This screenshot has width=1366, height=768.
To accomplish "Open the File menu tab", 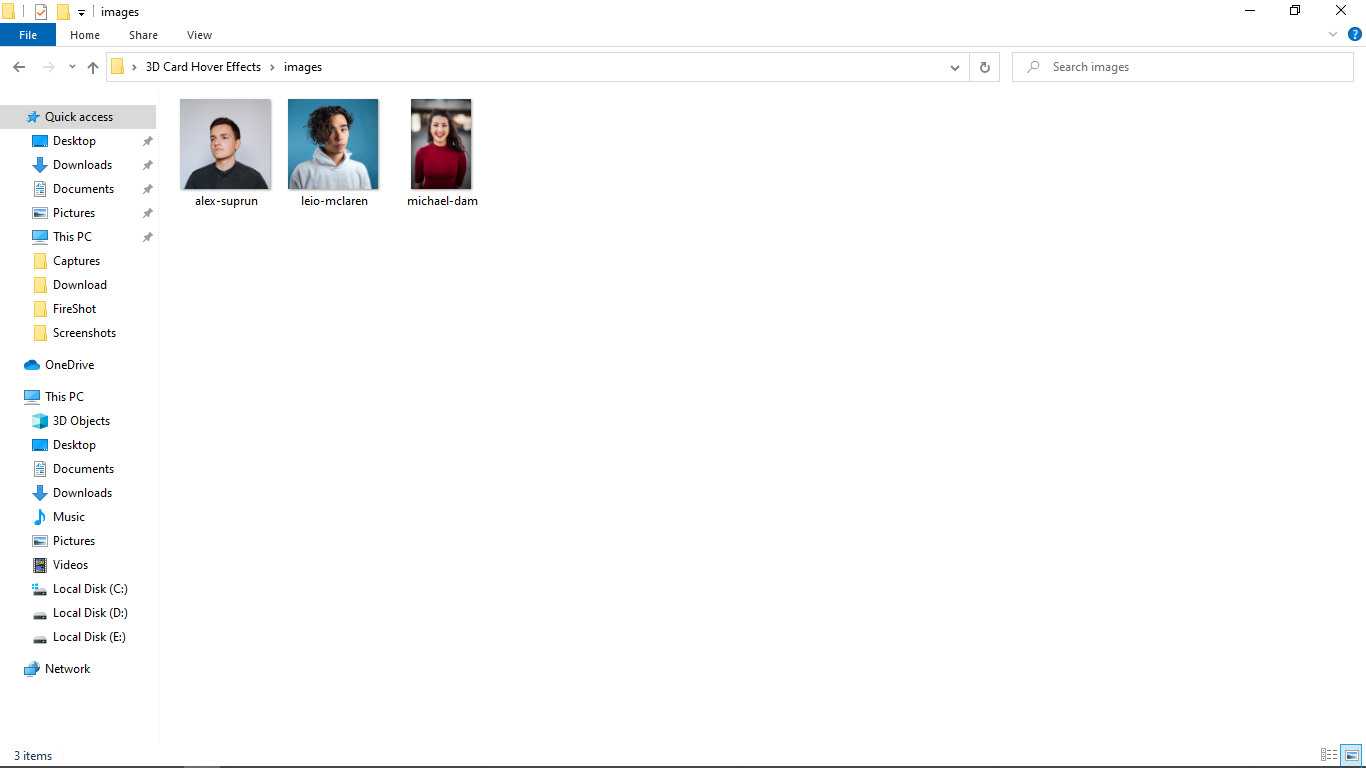I will coord(28,35).
